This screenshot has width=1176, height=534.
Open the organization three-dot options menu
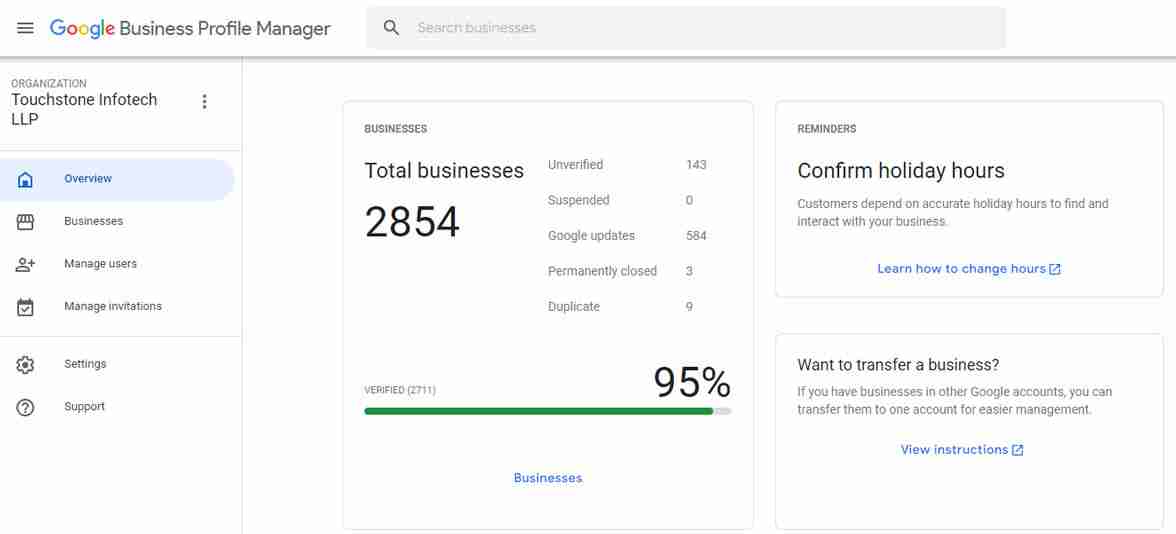[x=204, y=102]
